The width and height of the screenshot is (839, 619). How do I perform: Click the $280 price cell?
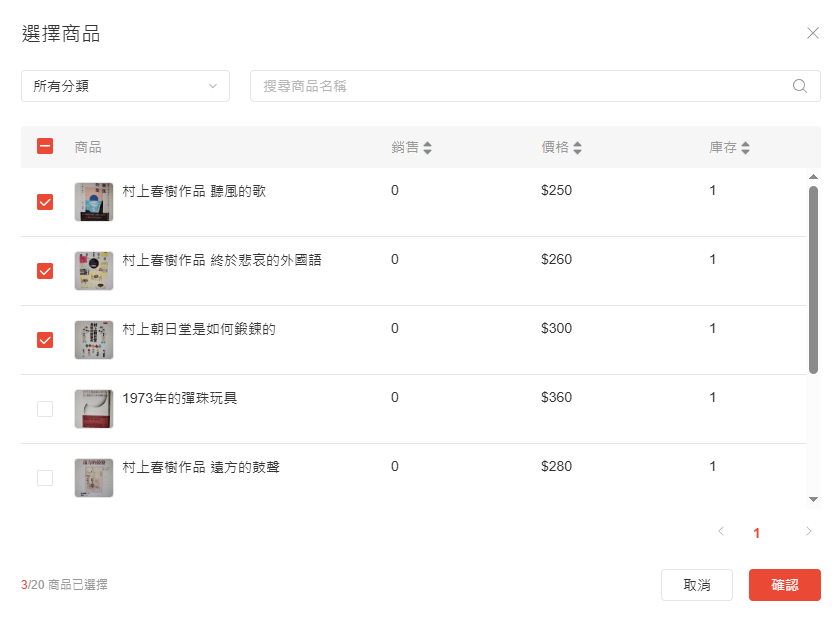556,467
